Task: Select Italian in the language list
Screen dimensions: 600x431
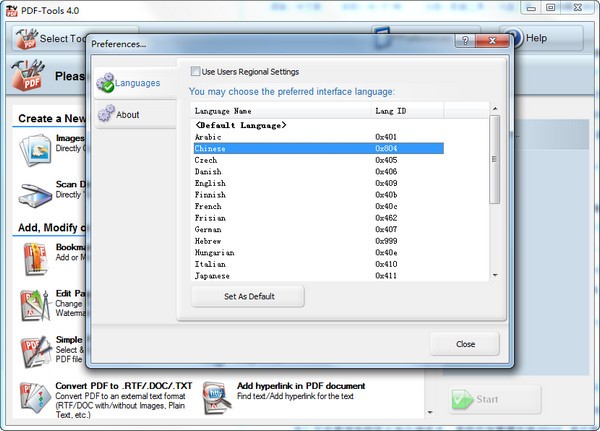Action: pos(319,264)
